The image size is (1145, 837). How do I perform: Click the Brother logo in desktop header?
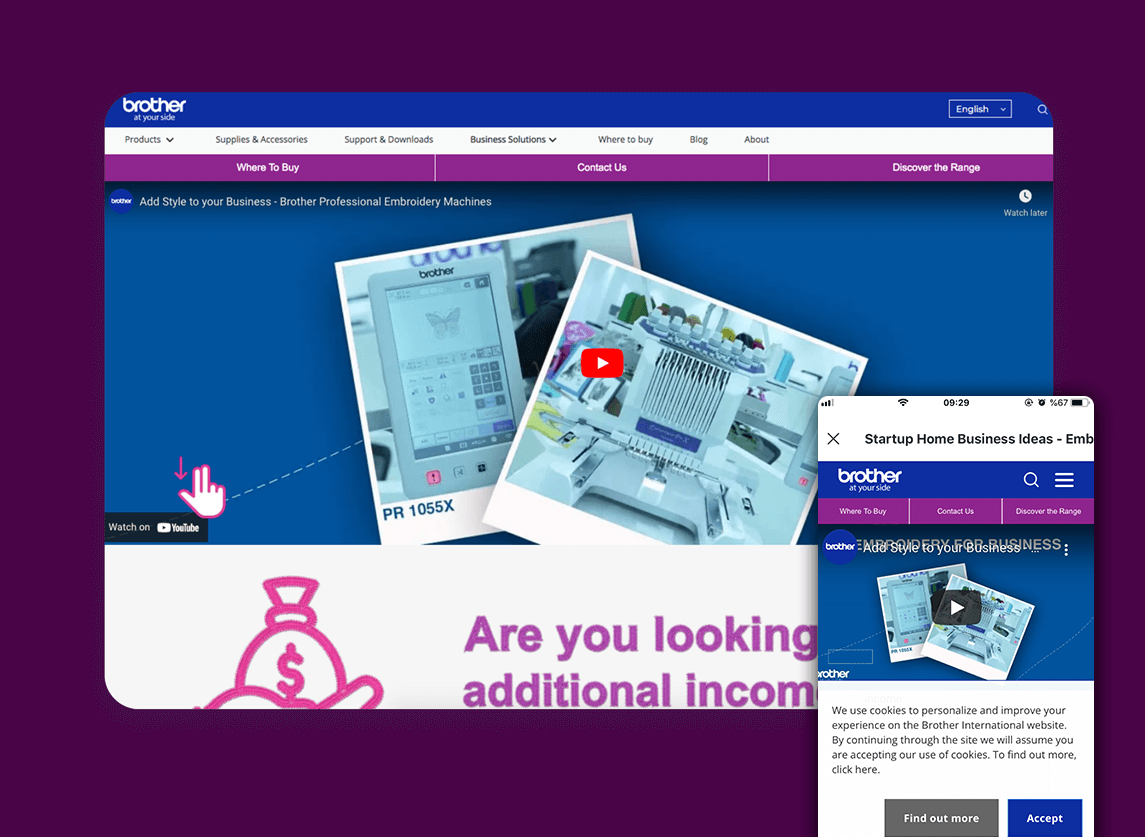(154, 109)
